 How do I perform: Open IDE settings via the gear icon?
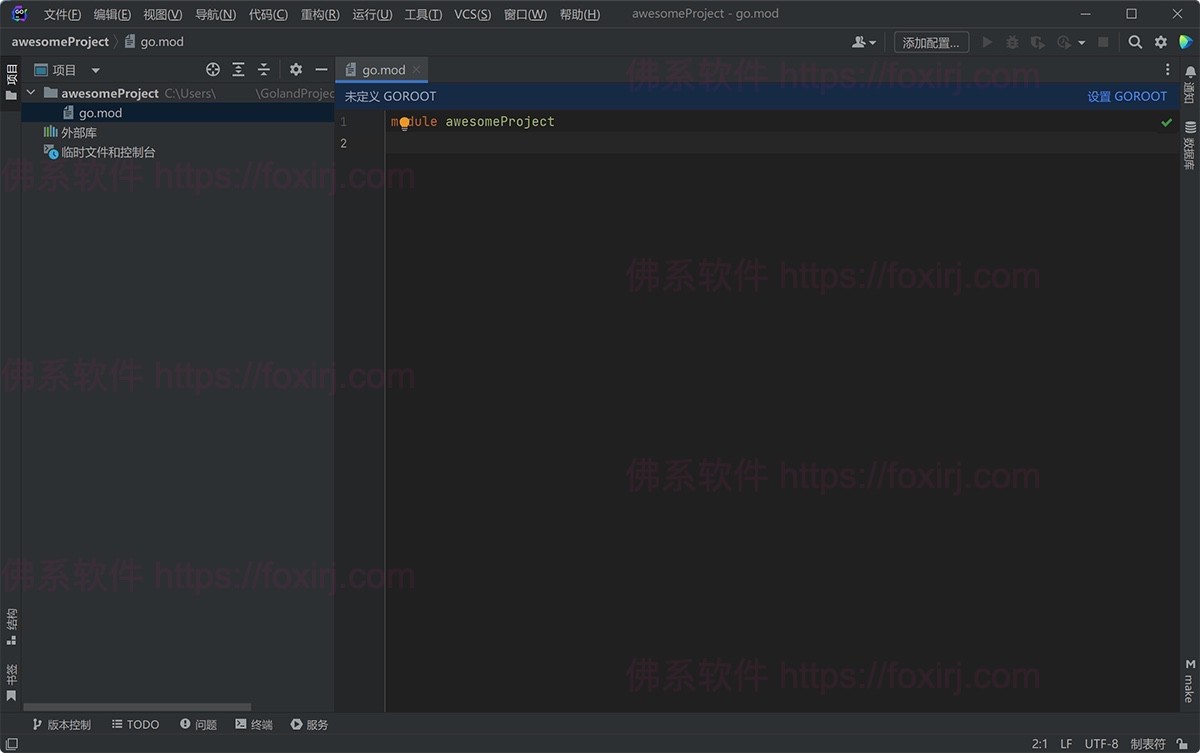click(x=1160, y=42)
